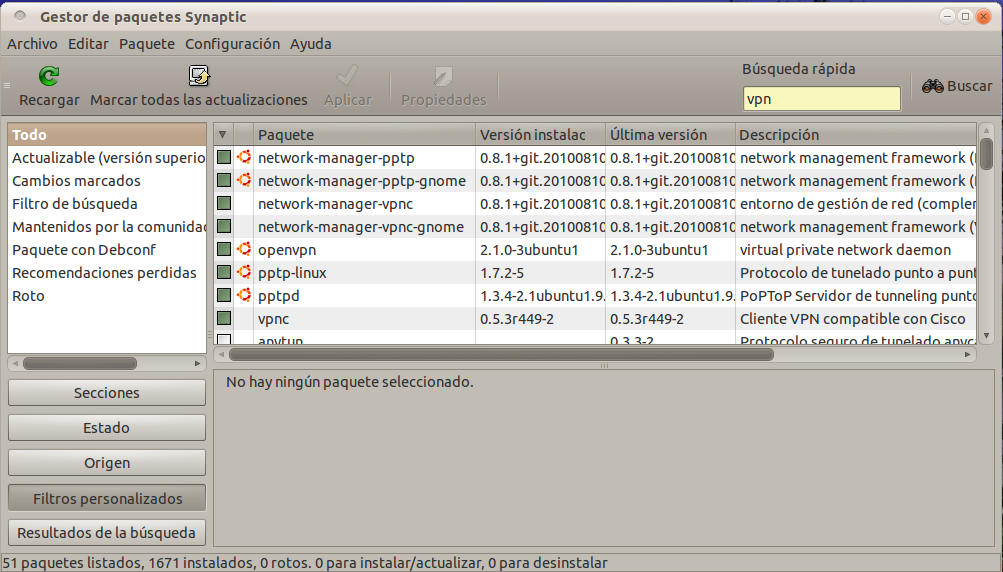
Task: Click the 2.1.0-3ubuntu1 installed version cell
Action: [529, 250]
